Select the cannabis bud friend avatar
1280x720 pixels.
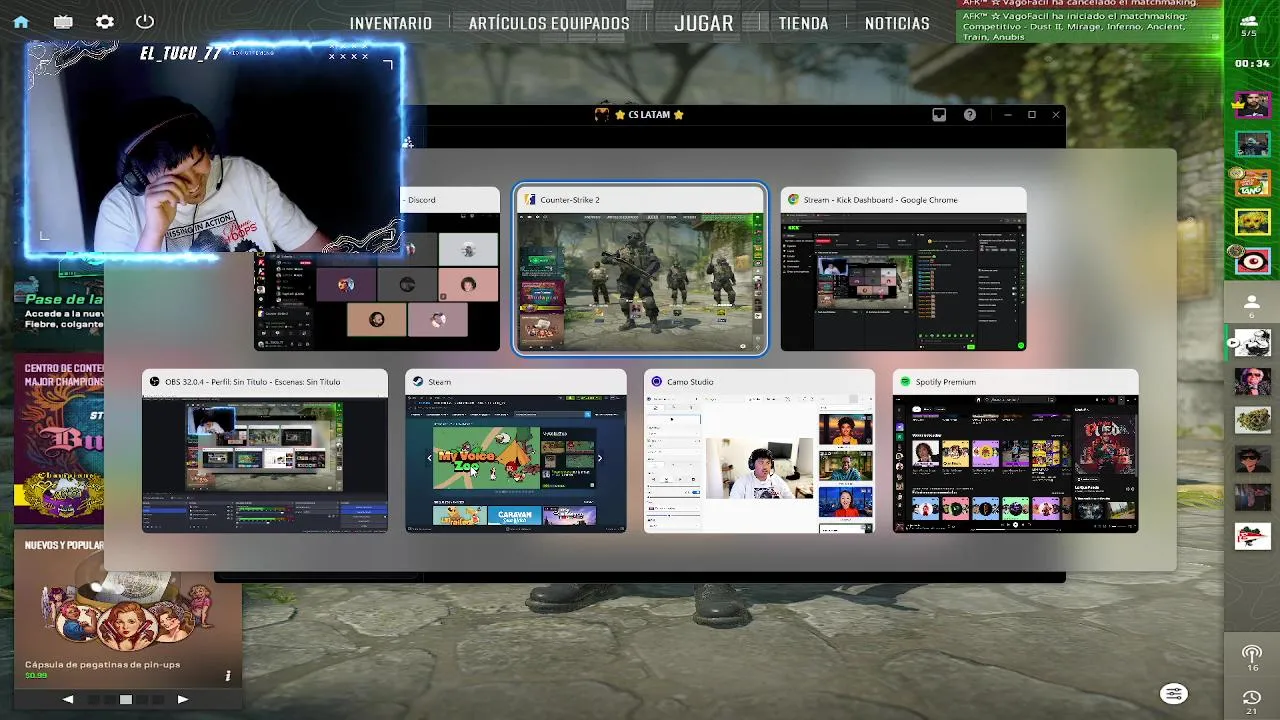click(x=1252, y=420)
